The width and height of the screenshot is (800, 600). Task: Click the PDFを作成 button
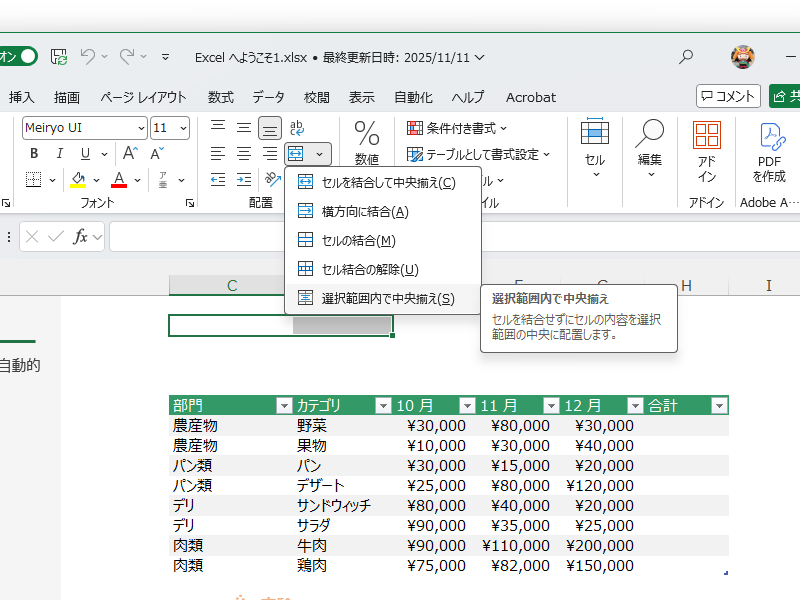769,152
